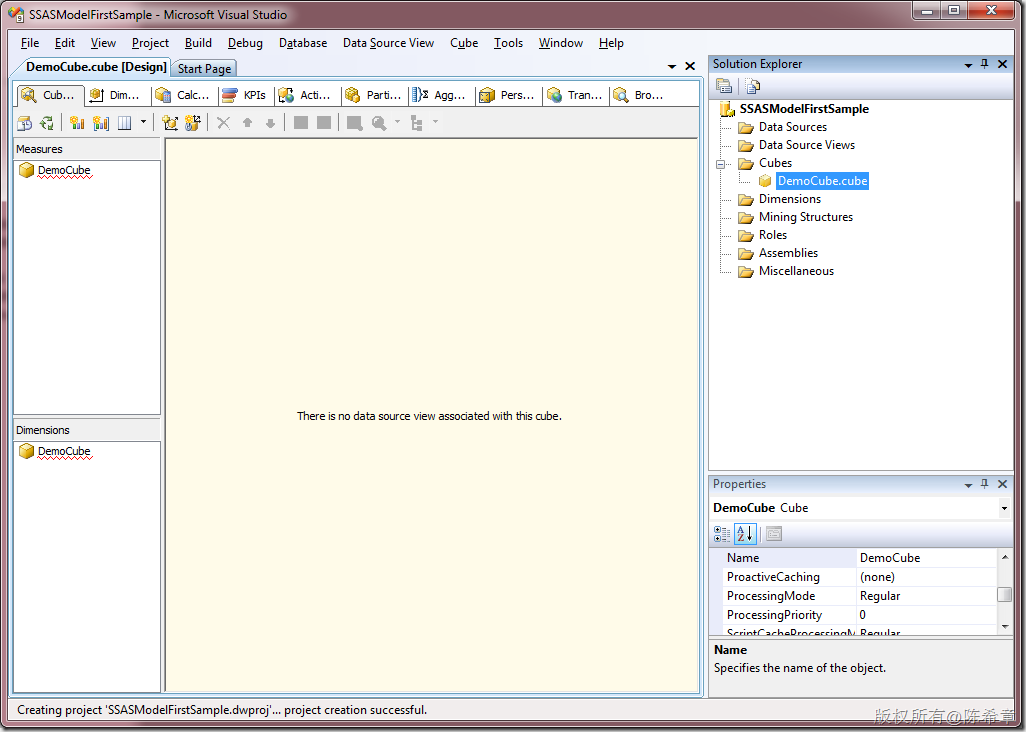Switch Properties to Alphabetical sort
This screenshot has height=732, width=1026.
pyautogui.click(x=745, y=534)
